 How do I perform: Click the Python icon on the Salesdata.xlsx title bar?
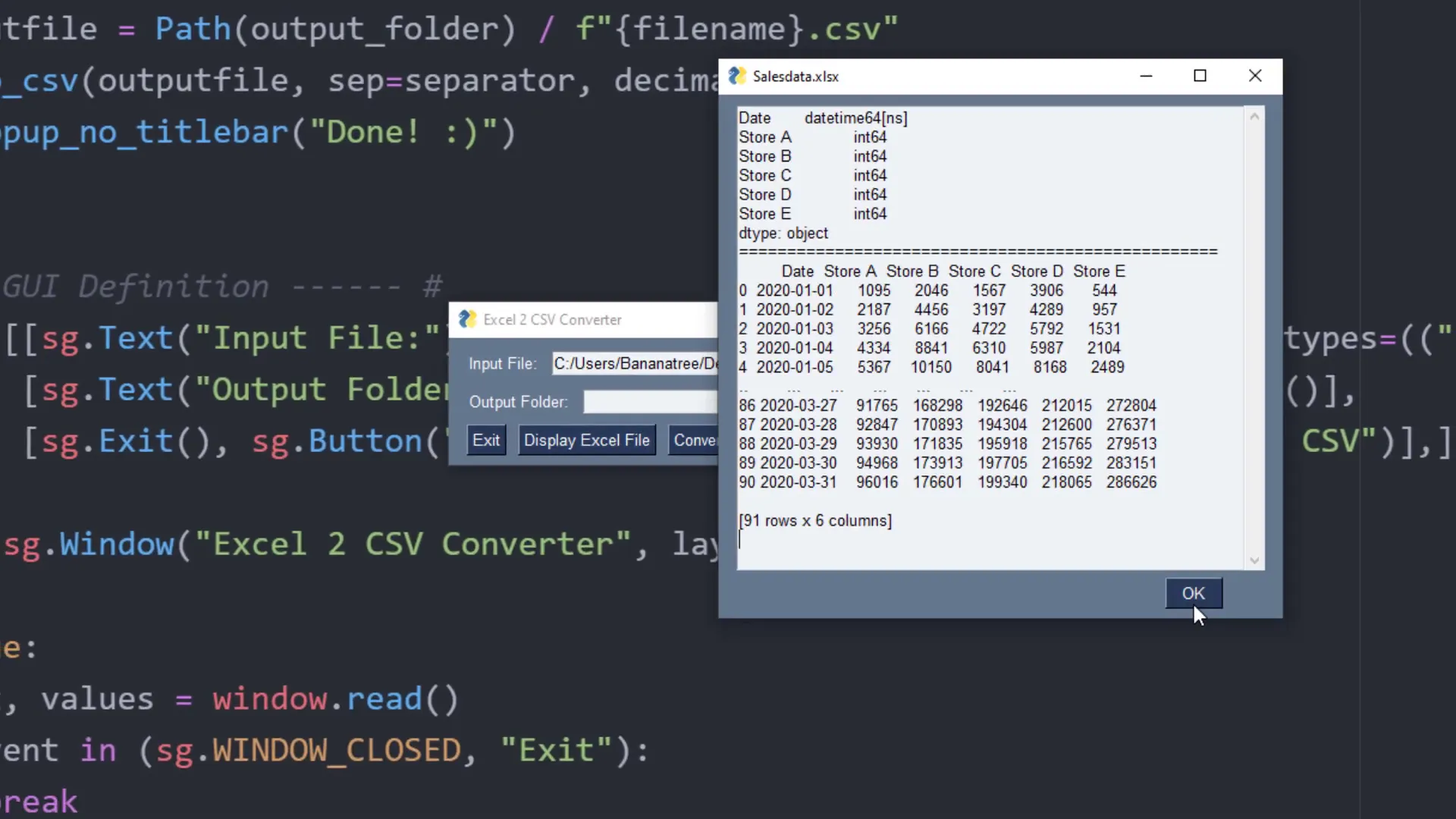(737, 76)
